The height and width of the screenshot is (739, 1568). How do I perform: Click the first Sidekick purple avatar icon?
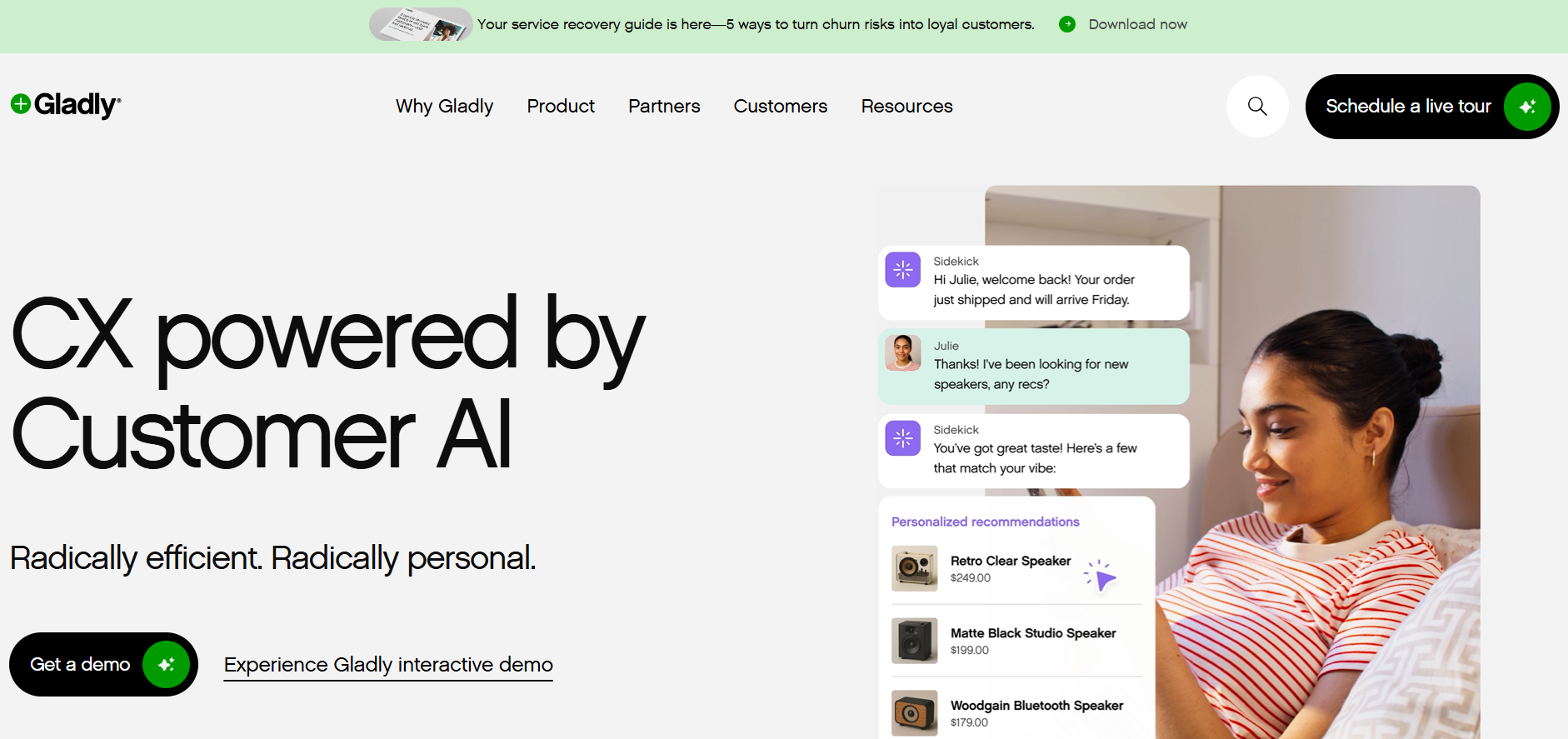point(902,270)
